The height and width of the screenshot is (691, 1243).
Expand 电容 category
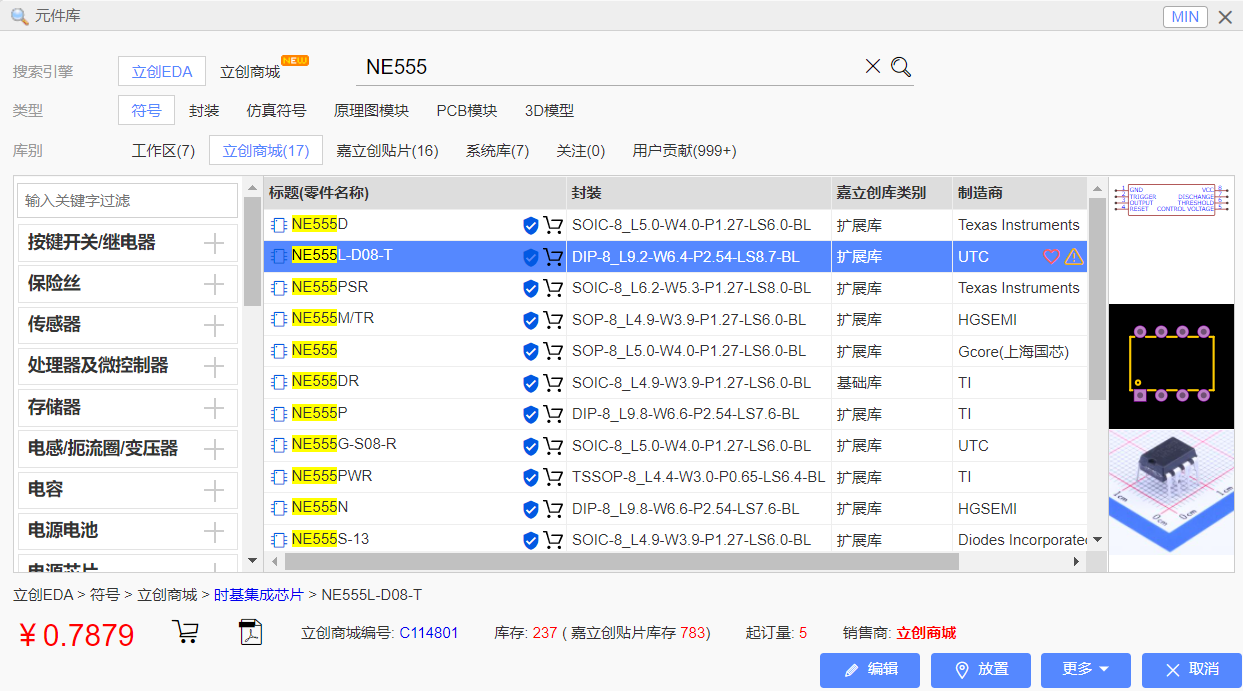coord(214,490)
